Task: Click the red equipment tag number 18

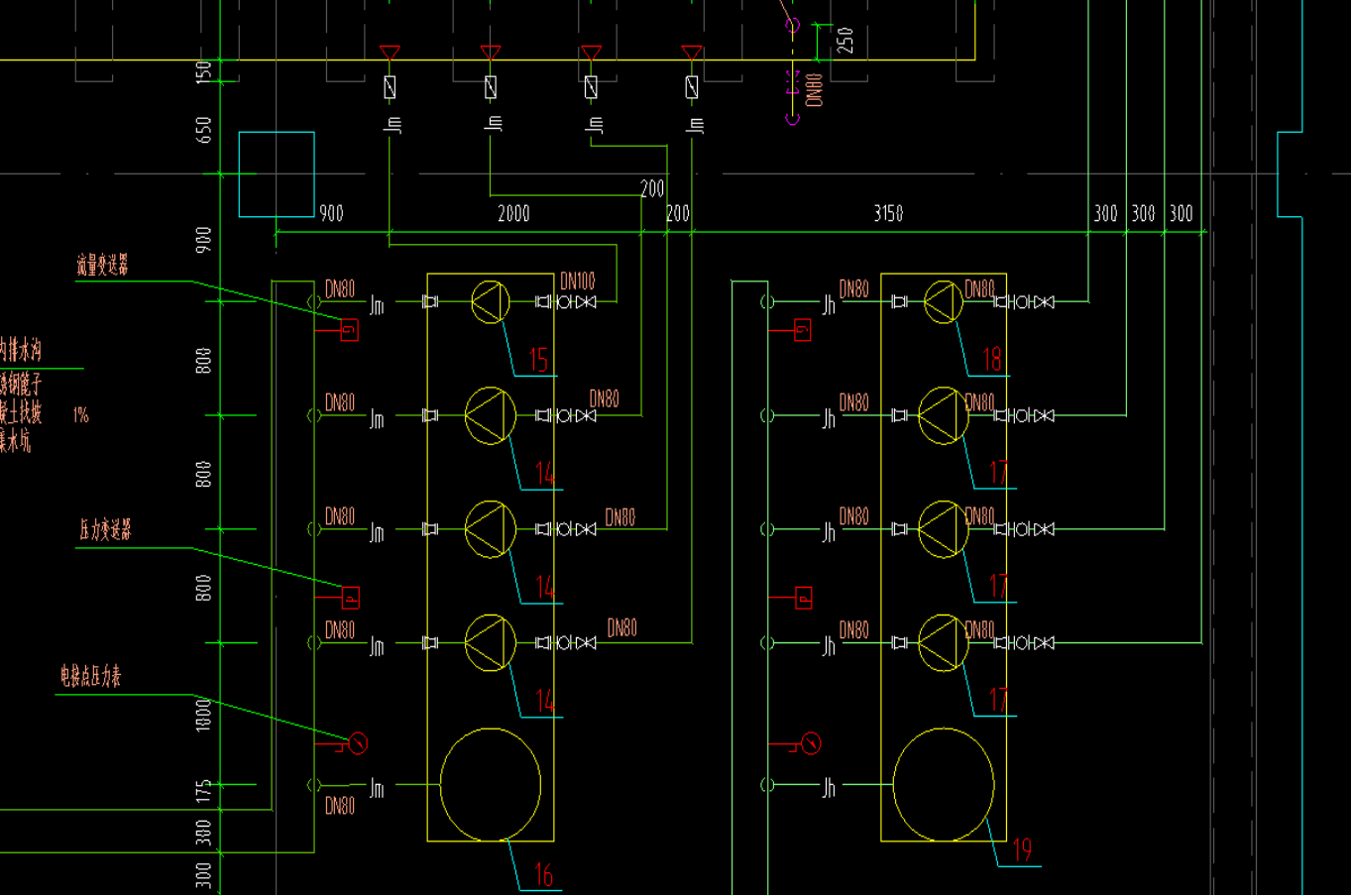Action: point(992,360)
